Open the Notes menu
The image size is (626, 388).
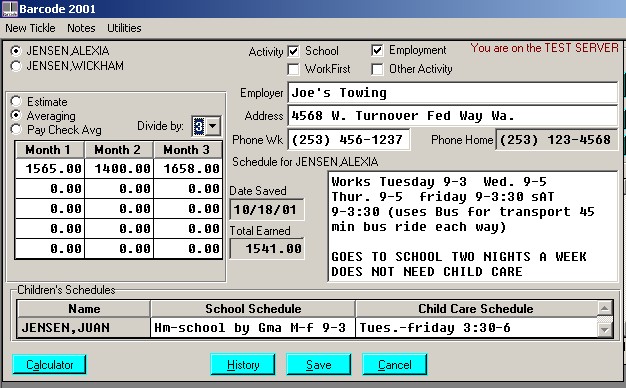(81, 28)
